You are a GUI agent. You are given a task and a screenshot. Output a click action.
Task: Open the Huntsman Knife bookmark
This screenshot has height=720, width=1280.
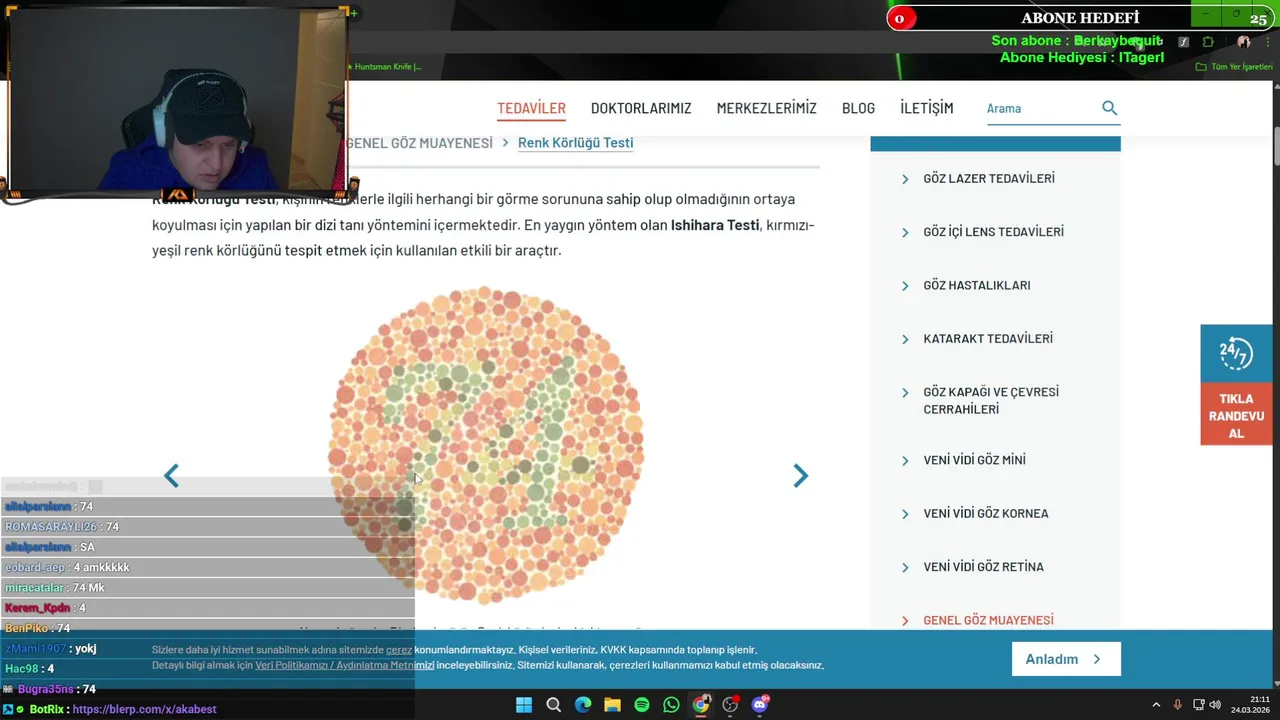(384, 67)
